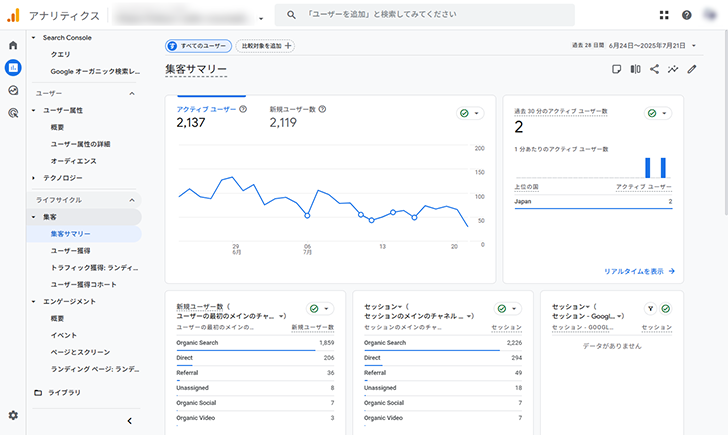Screen dimensions: 728x435
Task: Click the page vertical scrollbar
Action: pyautogui.click(x=725, y=122)
